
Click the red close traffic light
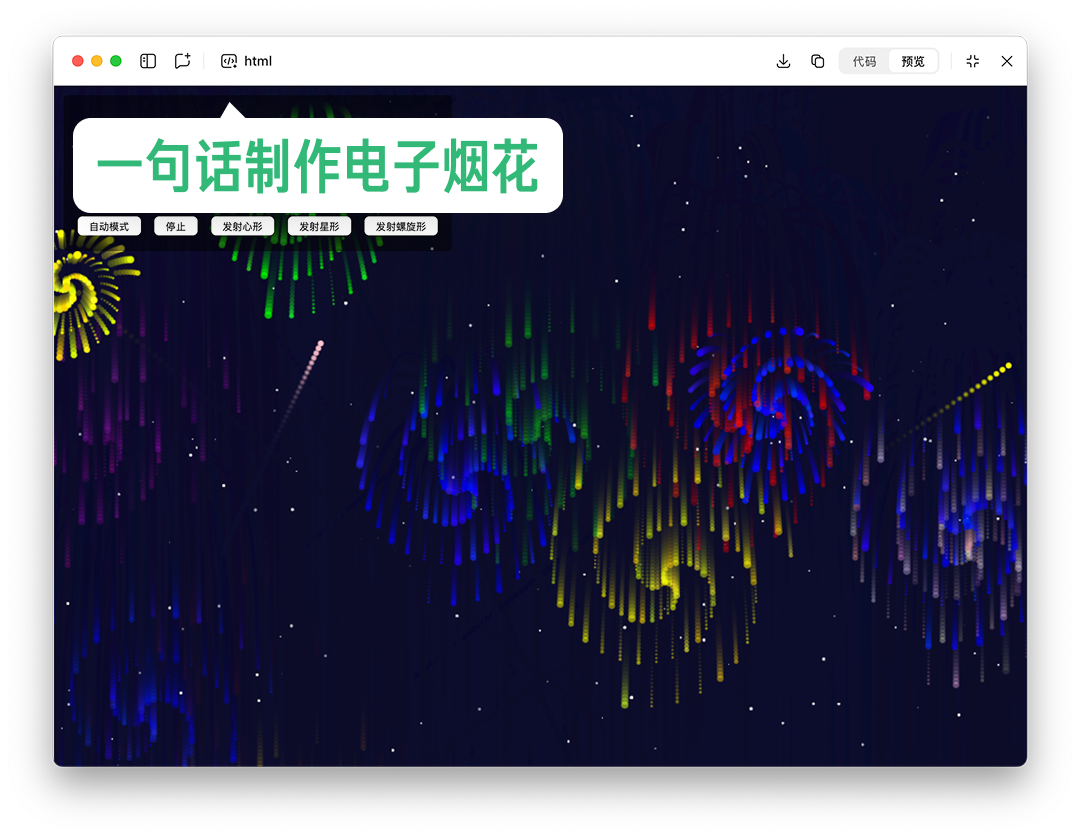(x=77, y=61)
